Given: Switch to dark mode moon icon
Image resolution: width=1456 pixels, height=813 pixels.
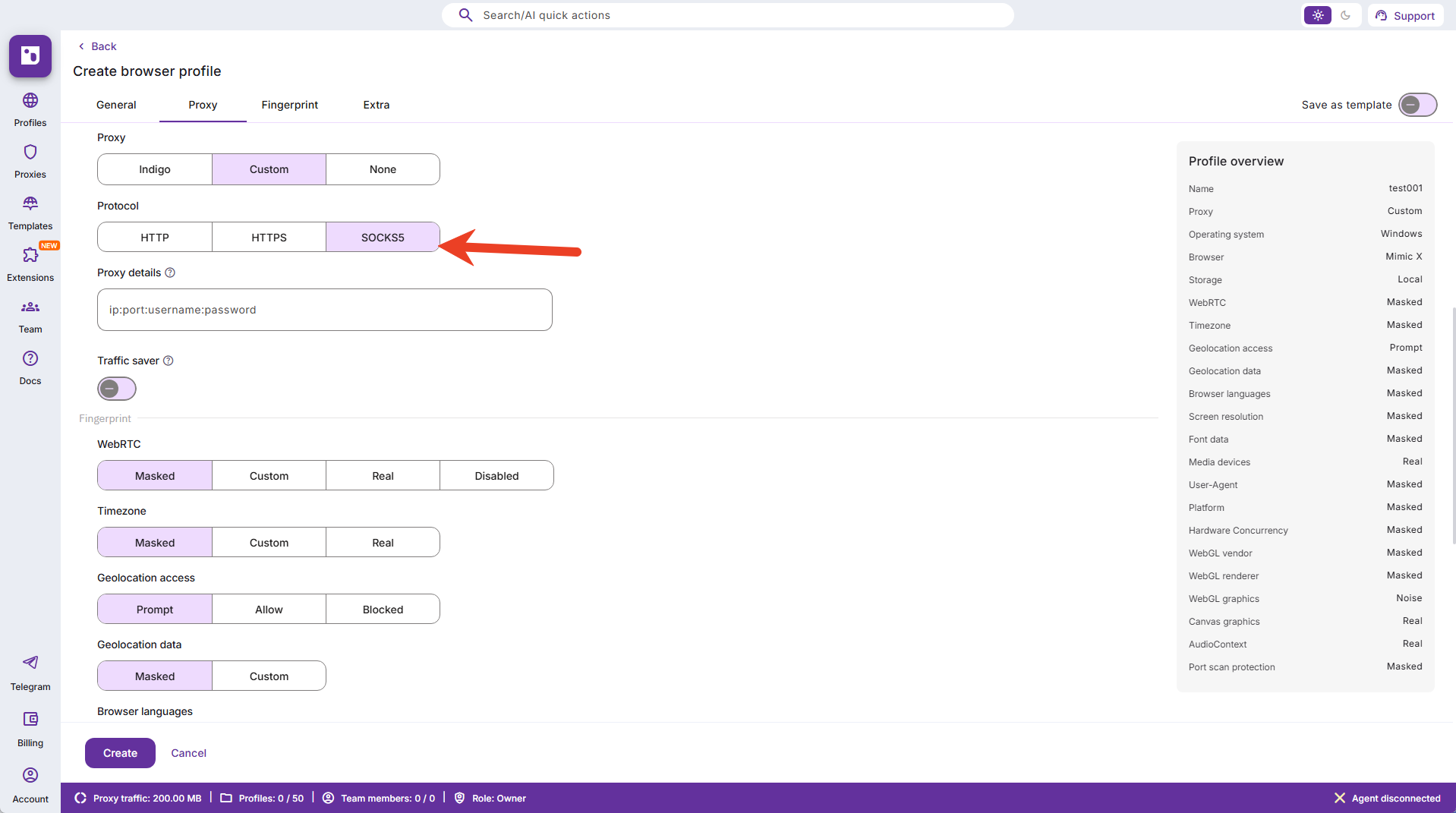Looking at the screenshot, I should [x=1345, y=15].
